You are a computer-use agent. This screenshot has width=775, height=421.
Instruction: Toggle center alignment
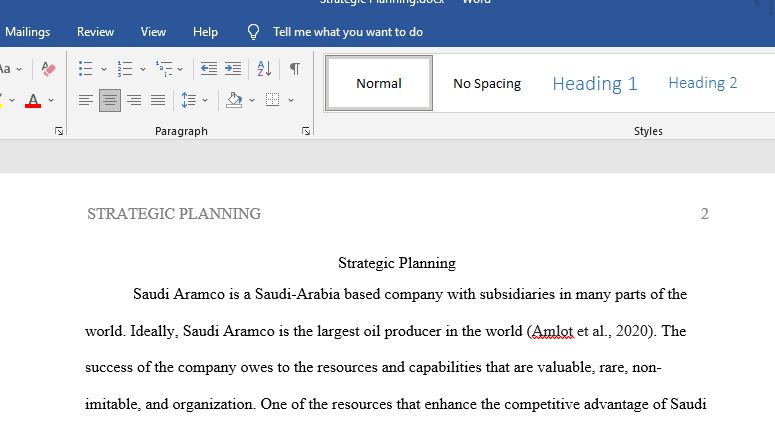(110, 100)
